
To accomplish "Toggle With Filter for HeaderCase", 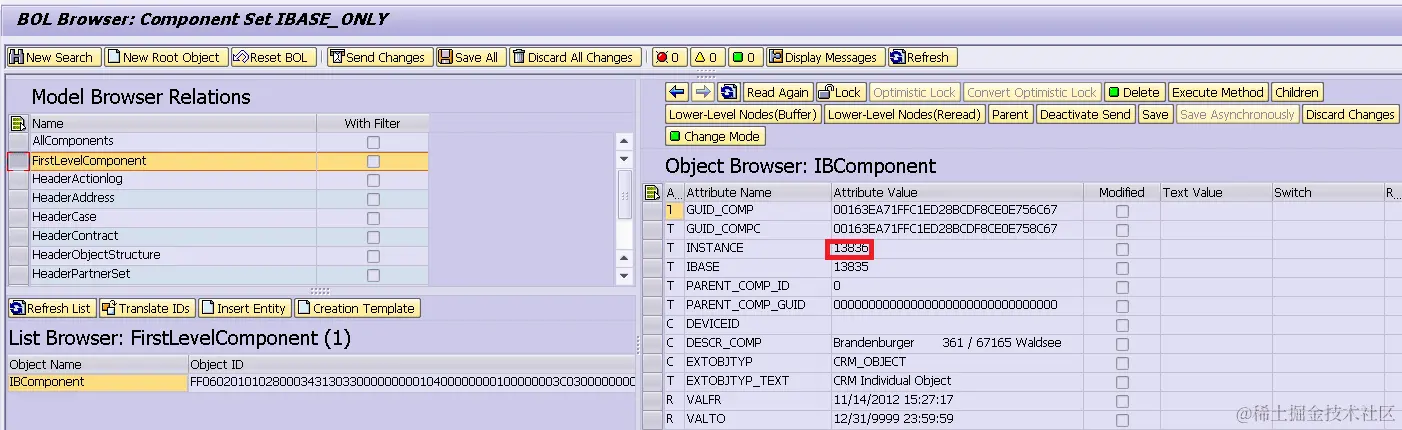I will 373,218.
